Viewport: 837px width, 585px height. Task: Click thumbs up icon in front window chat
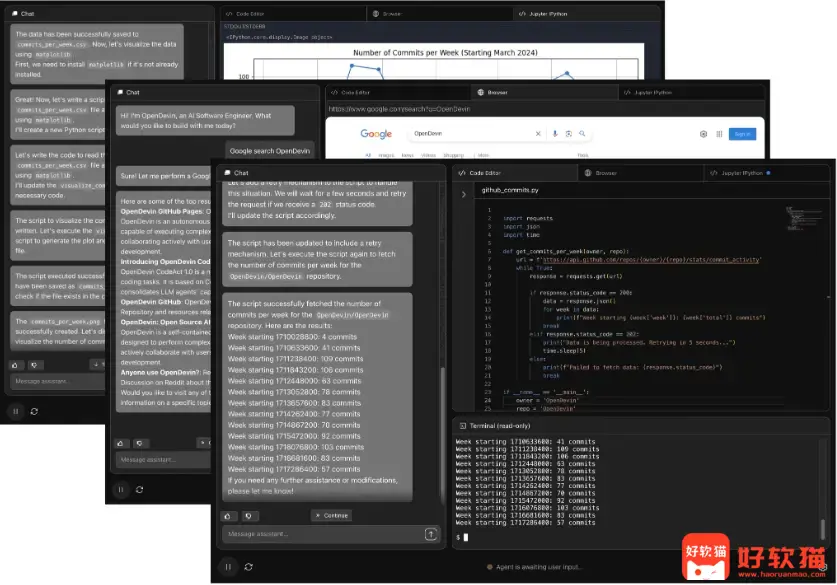click(x=228, y=516)
